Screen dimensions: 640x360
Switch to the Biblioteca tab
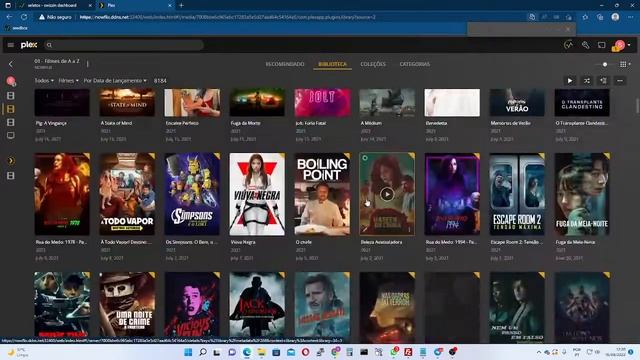[332, 64]
